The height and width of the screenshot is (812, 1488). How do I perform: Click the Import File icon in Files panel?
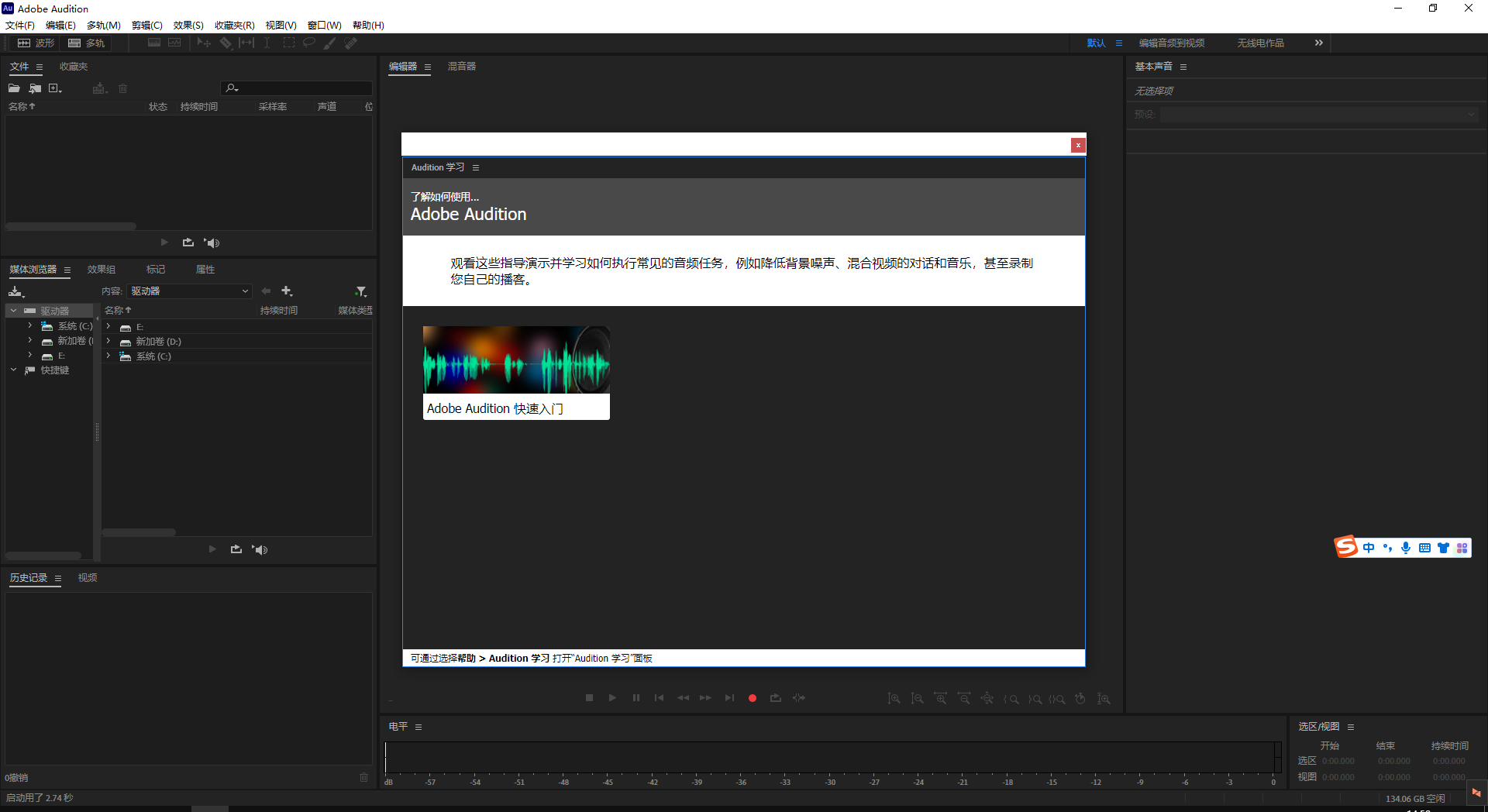35,88
